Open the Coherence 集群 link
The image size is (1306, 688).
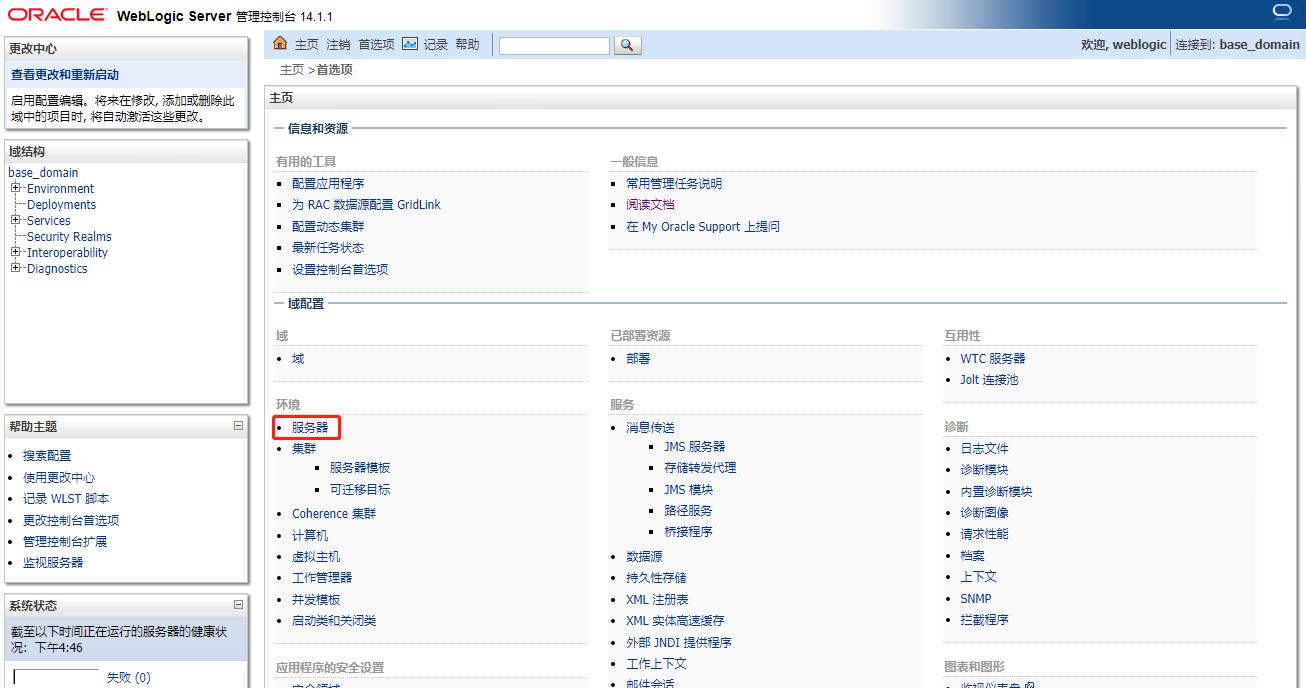coord(333,513)
